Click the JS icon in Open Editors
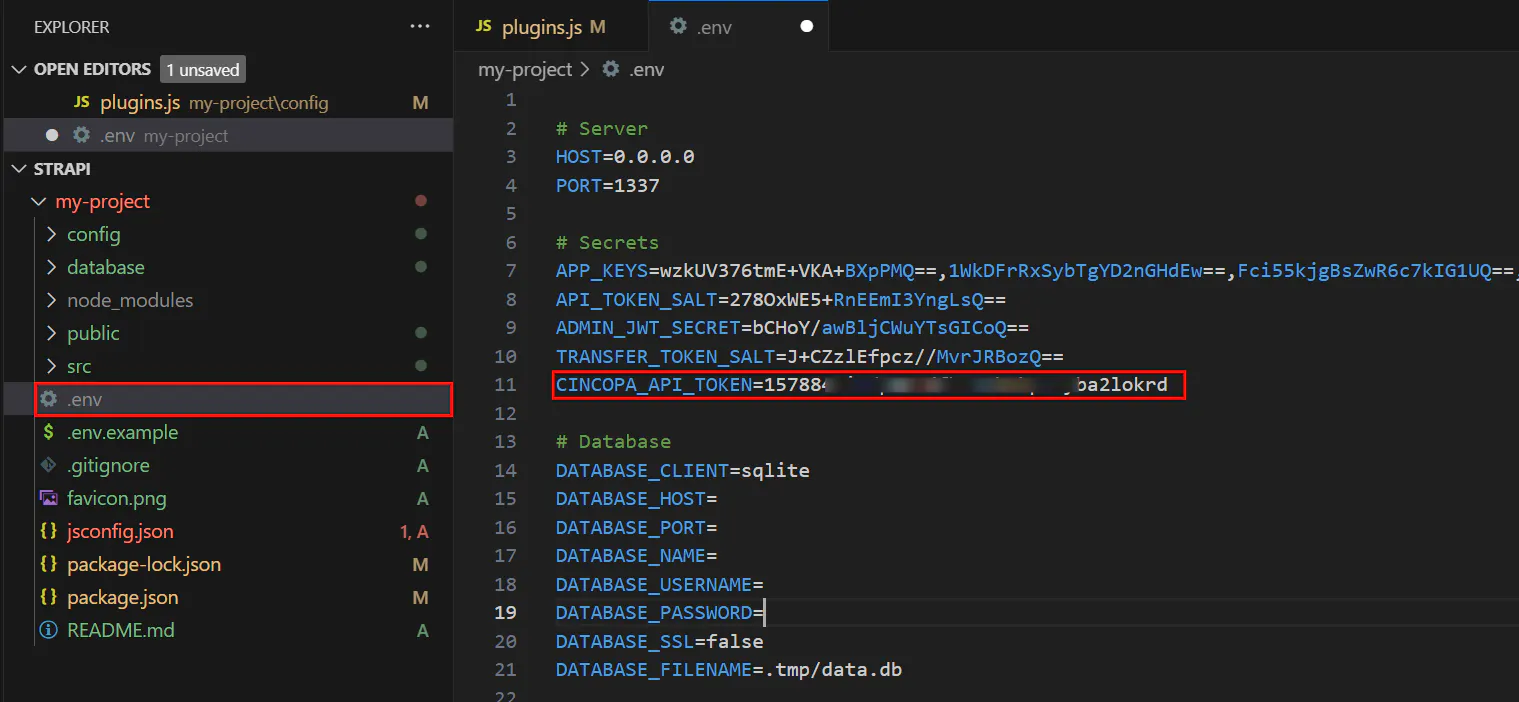The height and width of the screenshot is (702, 1519). point(82,102)
